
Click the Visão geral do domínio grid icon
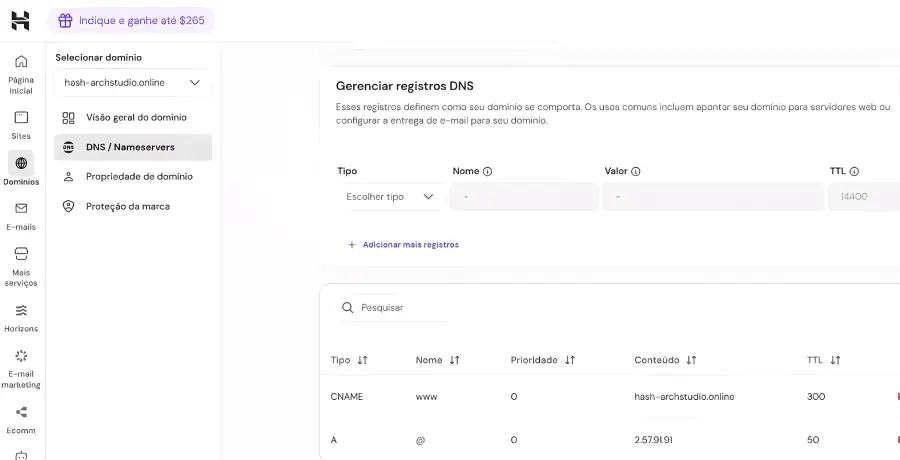tap(68, 118)
